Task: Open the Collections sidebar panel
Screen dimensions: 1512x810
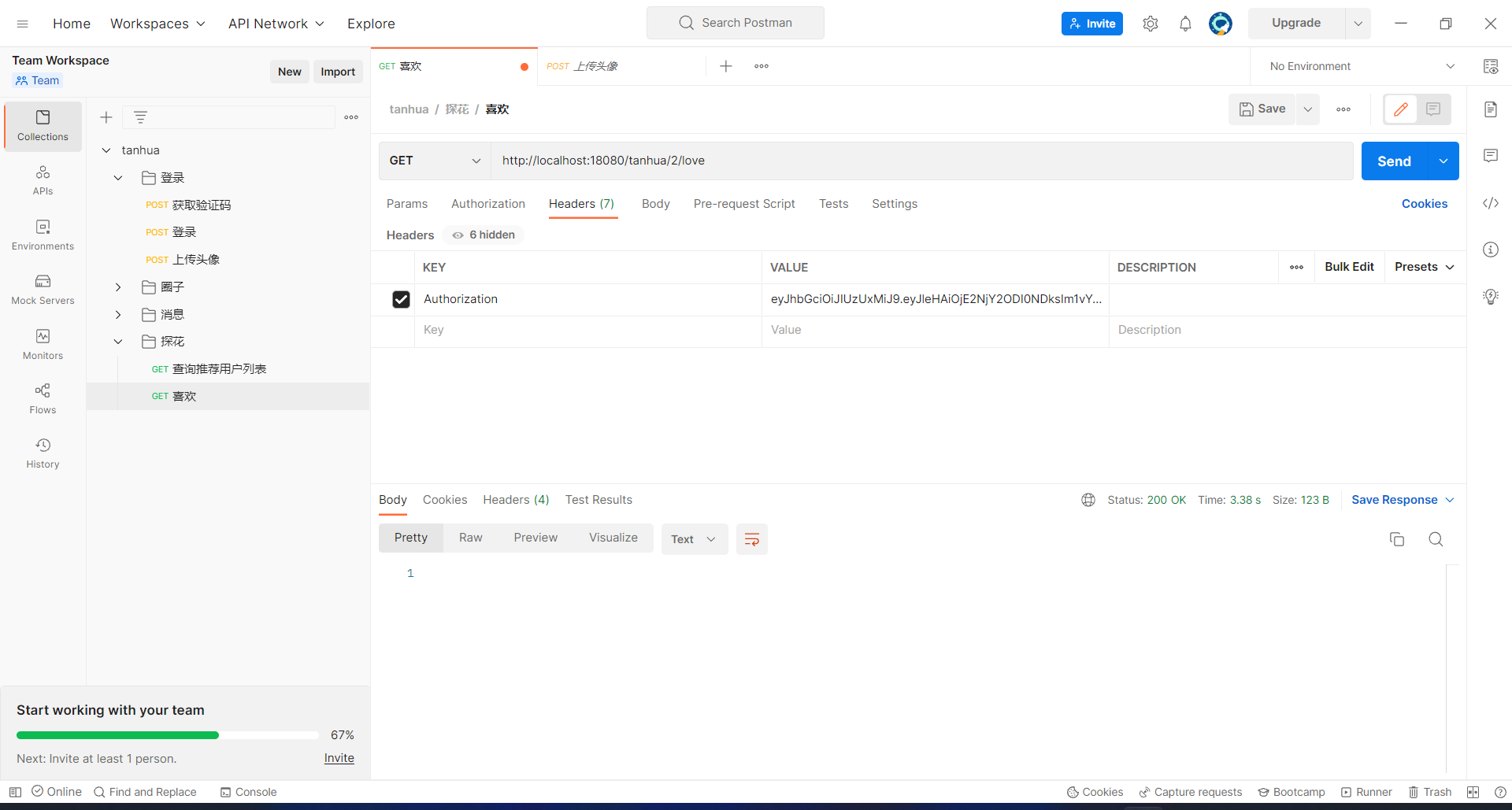Action: [x=43, y=126]
